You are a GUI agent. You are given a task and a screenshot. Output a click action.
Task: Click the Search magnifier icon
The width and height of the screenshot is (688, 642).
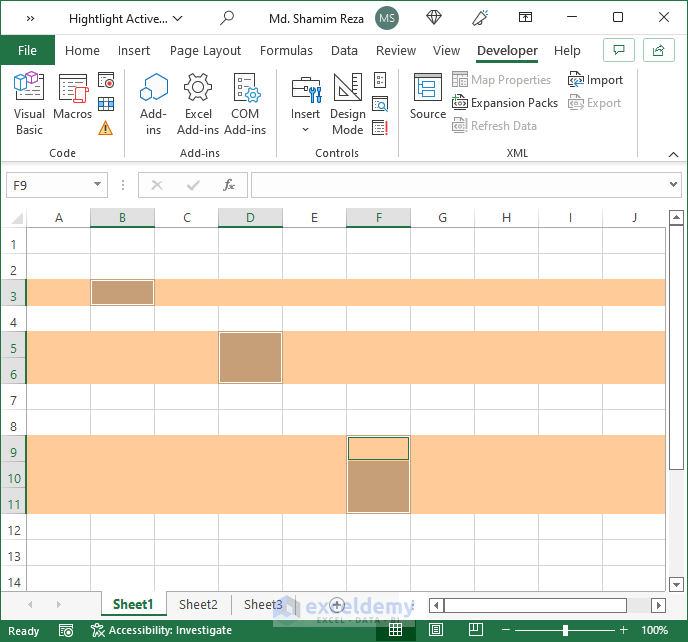coord(227,18)
